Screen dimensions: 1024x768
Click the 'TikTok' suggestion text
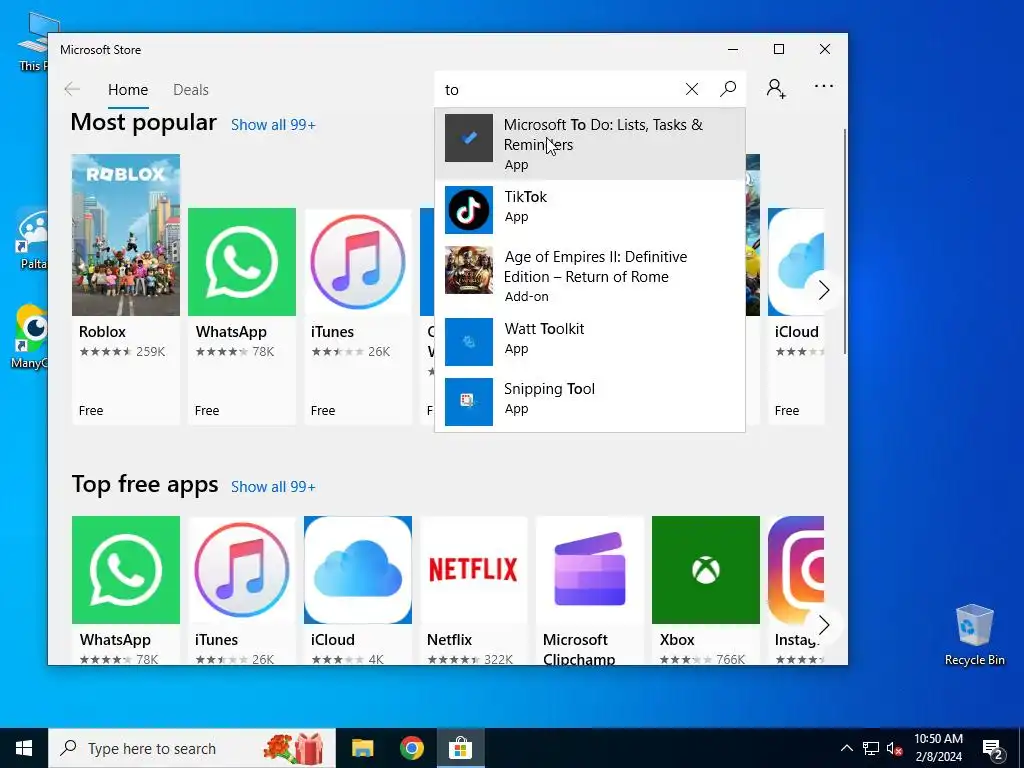click(x=526, y=197)
